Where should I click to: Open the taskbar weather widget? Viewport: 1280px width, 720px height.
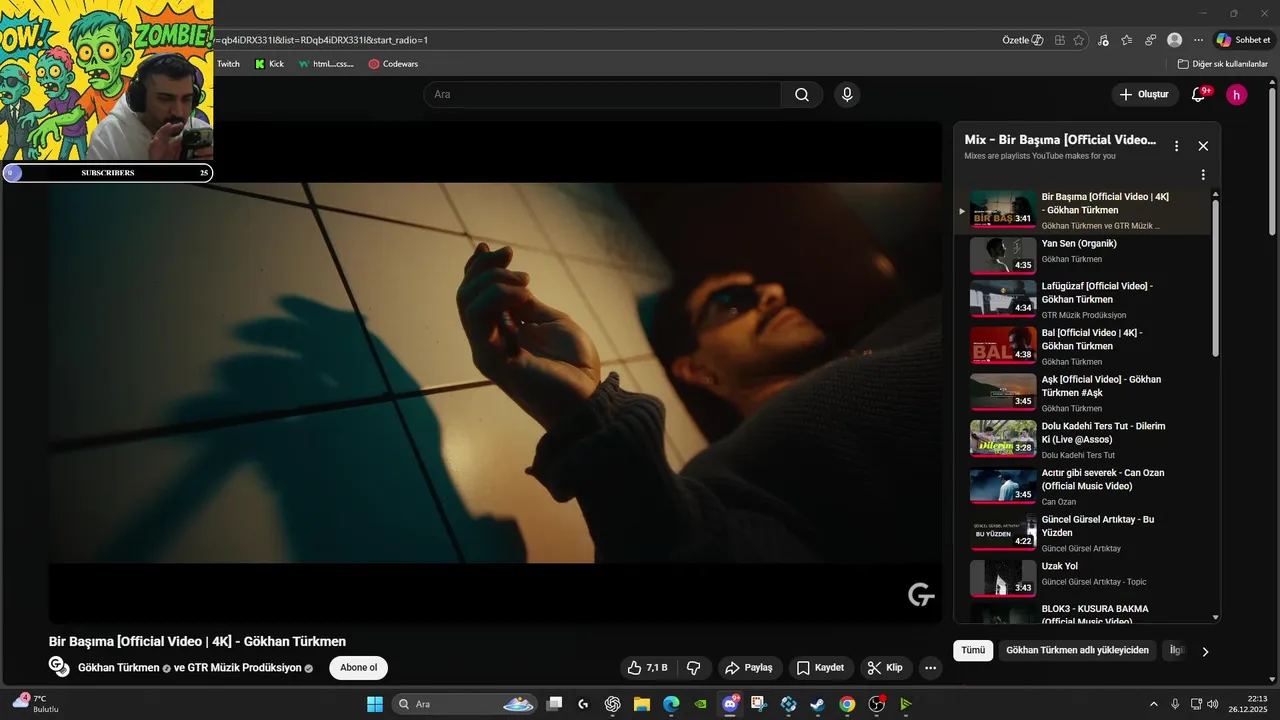point(35,703)
